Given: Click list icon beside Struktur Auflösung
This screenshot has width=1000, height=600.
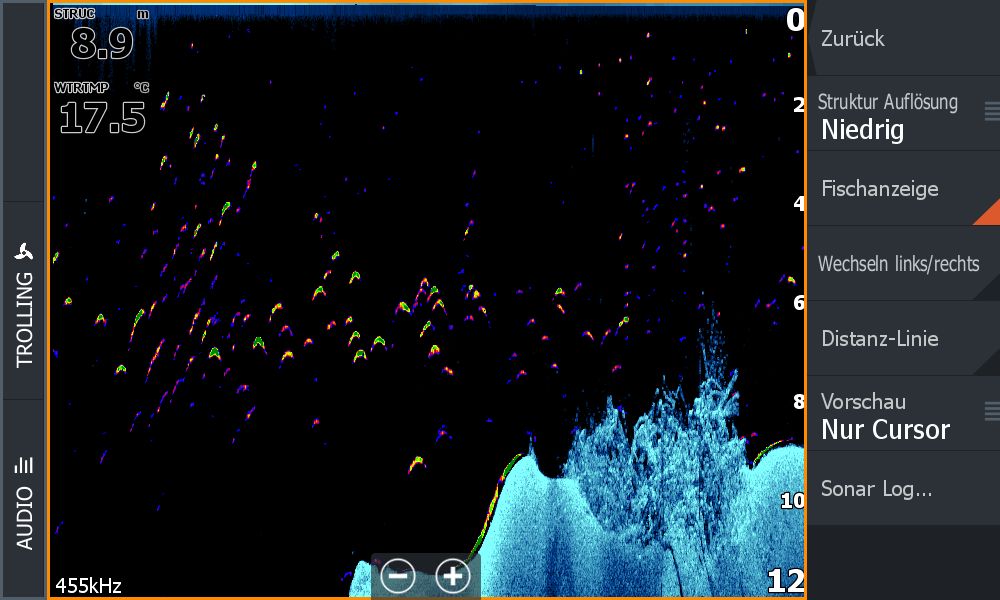Looking at the screenshot, I should [x=991, y=110].
